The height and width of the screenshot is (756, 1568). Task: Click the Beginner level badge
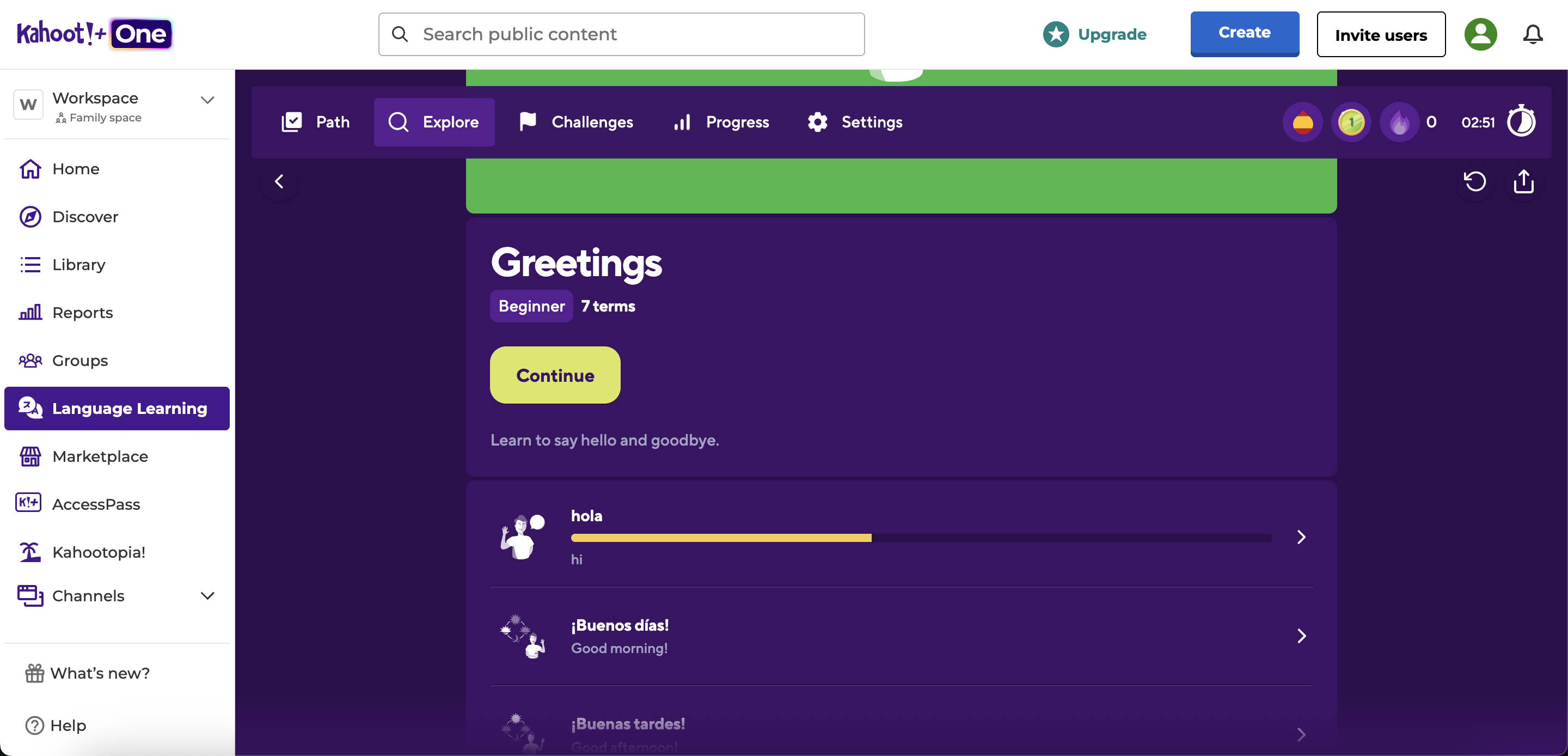[x=531, y=306]
